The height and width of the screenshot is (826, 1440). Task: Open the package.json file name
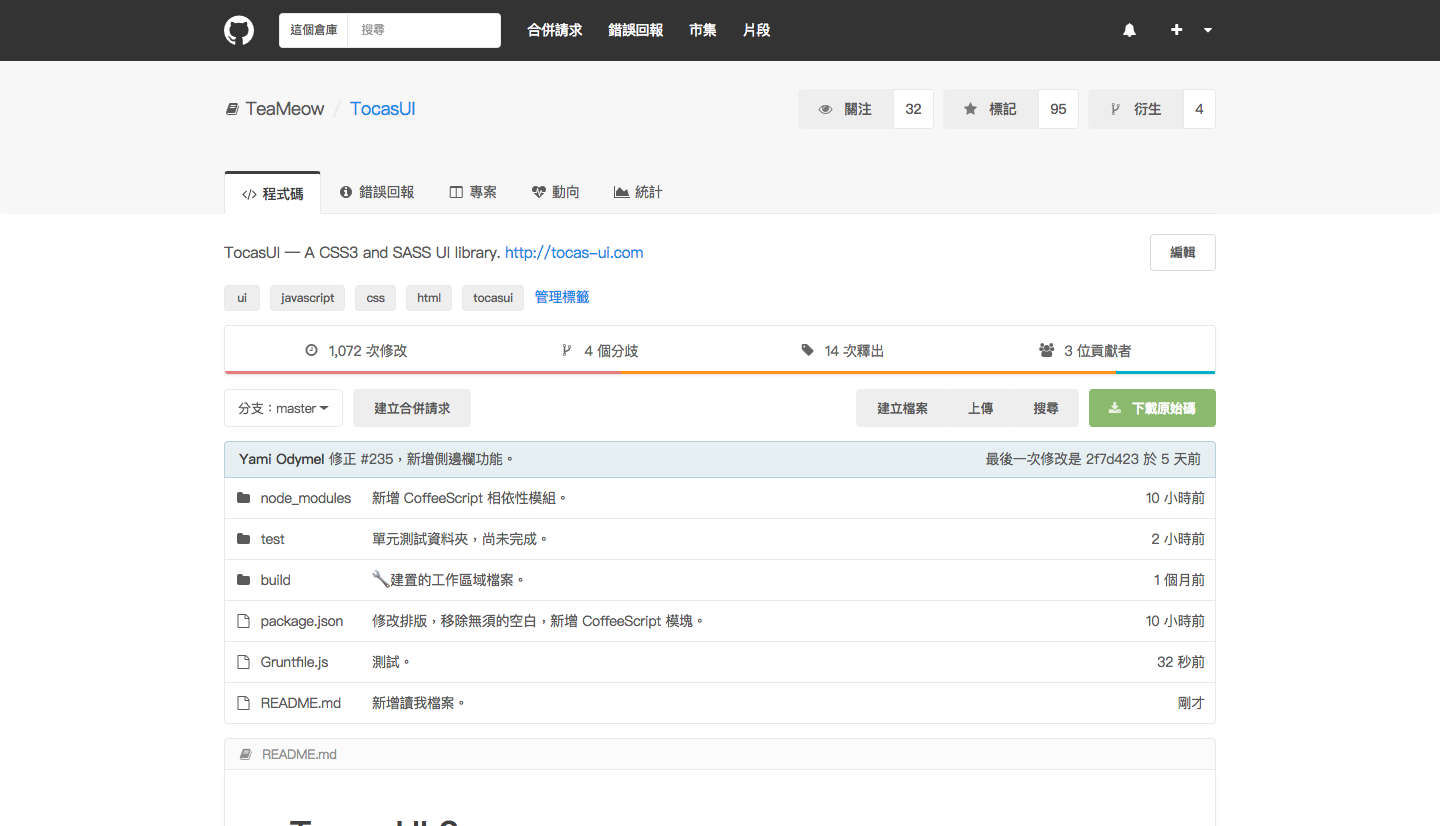click(302, 621)
